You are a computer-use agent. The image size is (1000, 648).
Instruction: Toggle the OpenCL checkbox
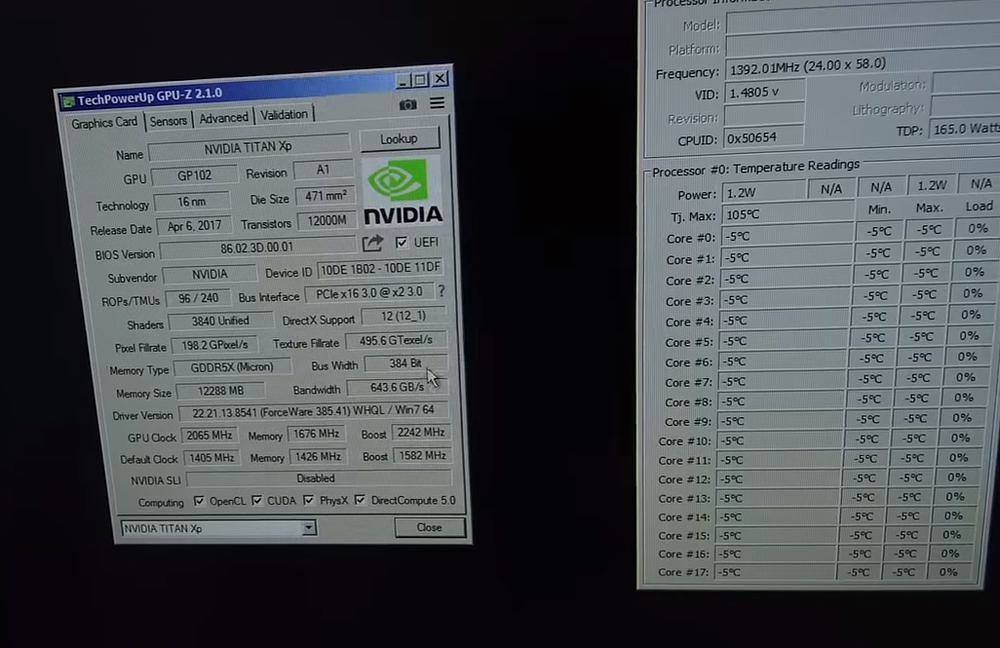(x=199, y=501)
